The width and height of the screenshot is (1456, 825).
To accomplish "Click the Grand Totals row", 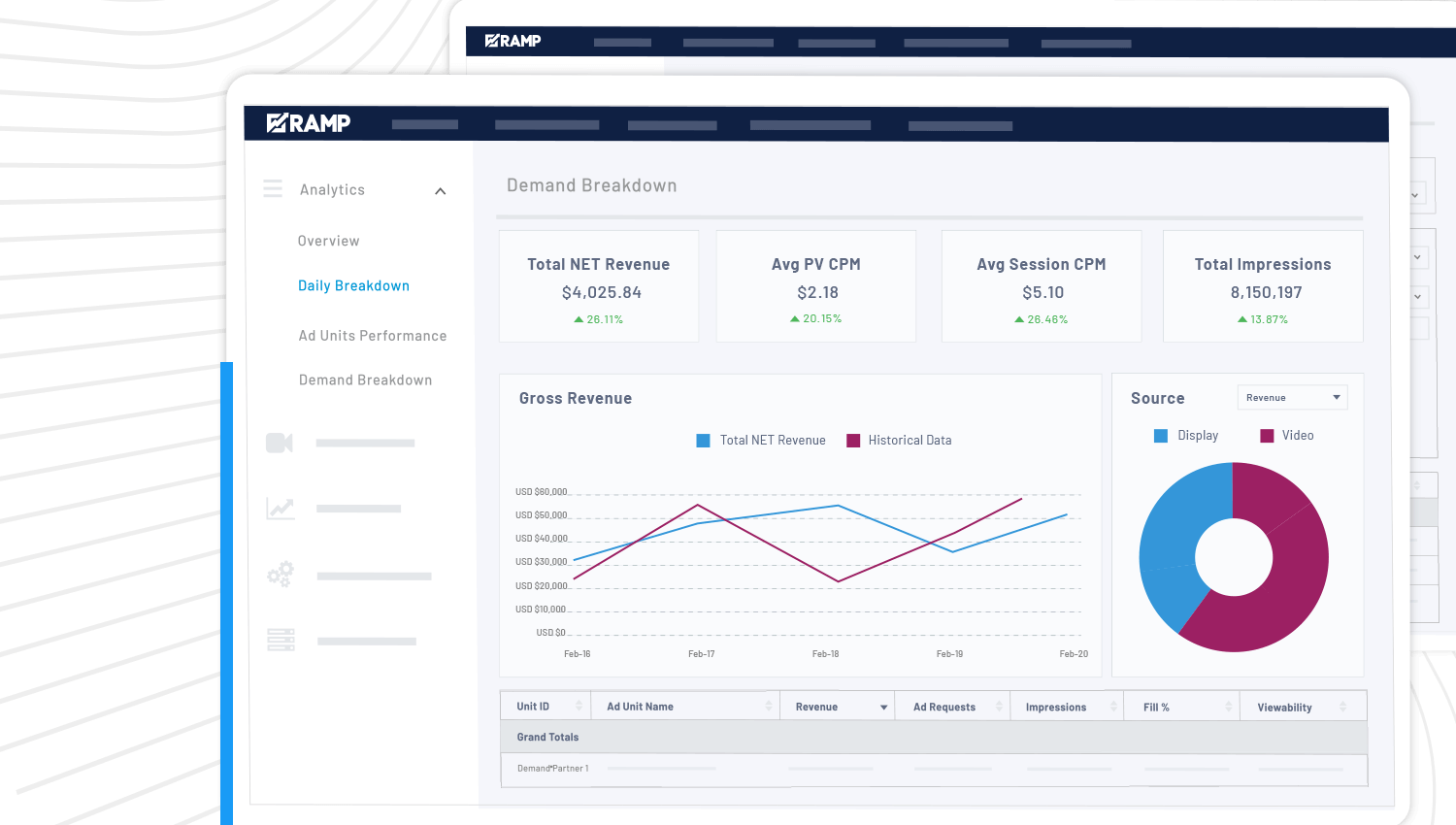I will pyautogui.click(x=934, y=737).
